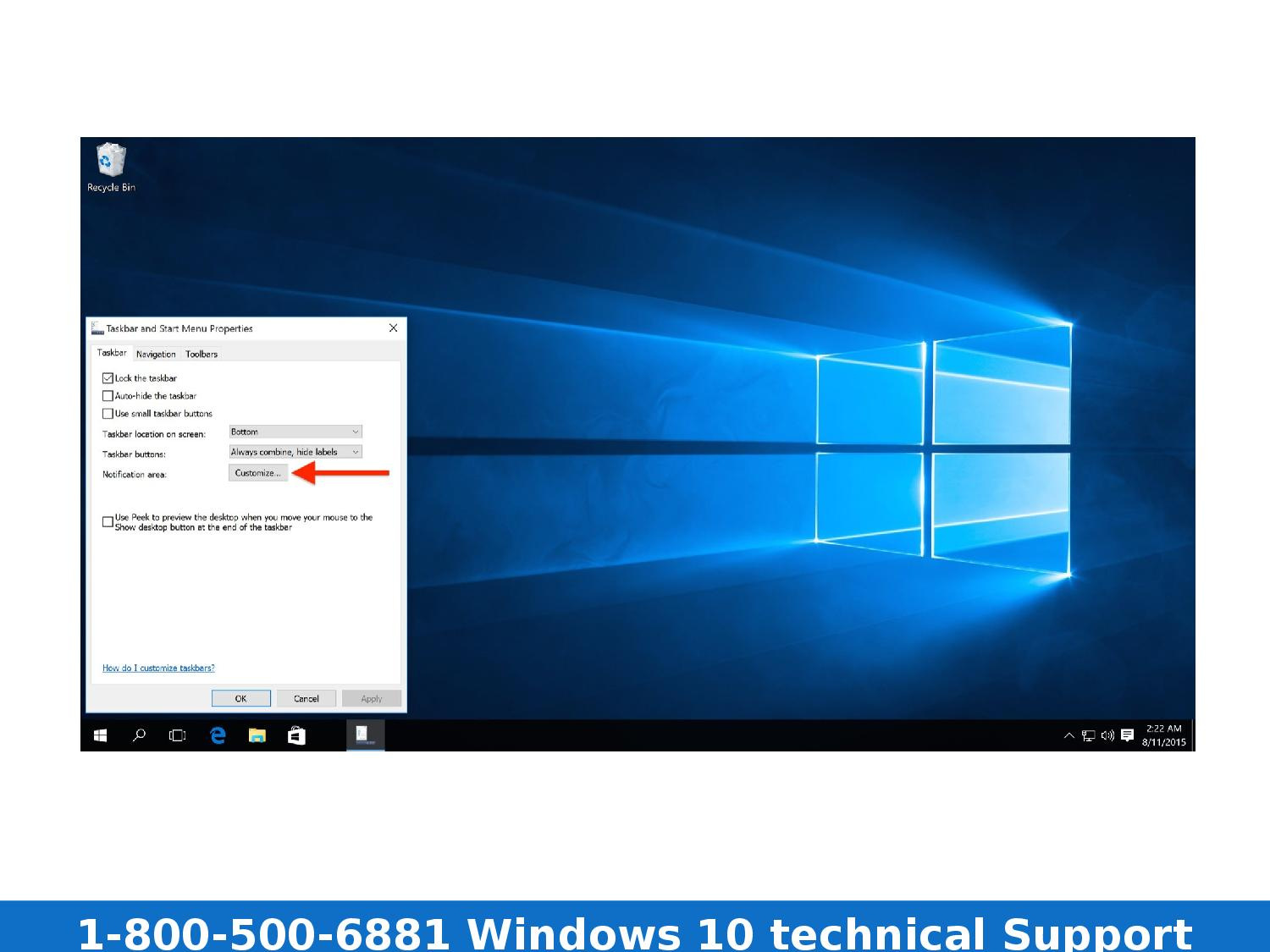Open the Taskbar buttons dropdown
The width and height of the screenshot is (1270, 952).
(x=295, y=452)
